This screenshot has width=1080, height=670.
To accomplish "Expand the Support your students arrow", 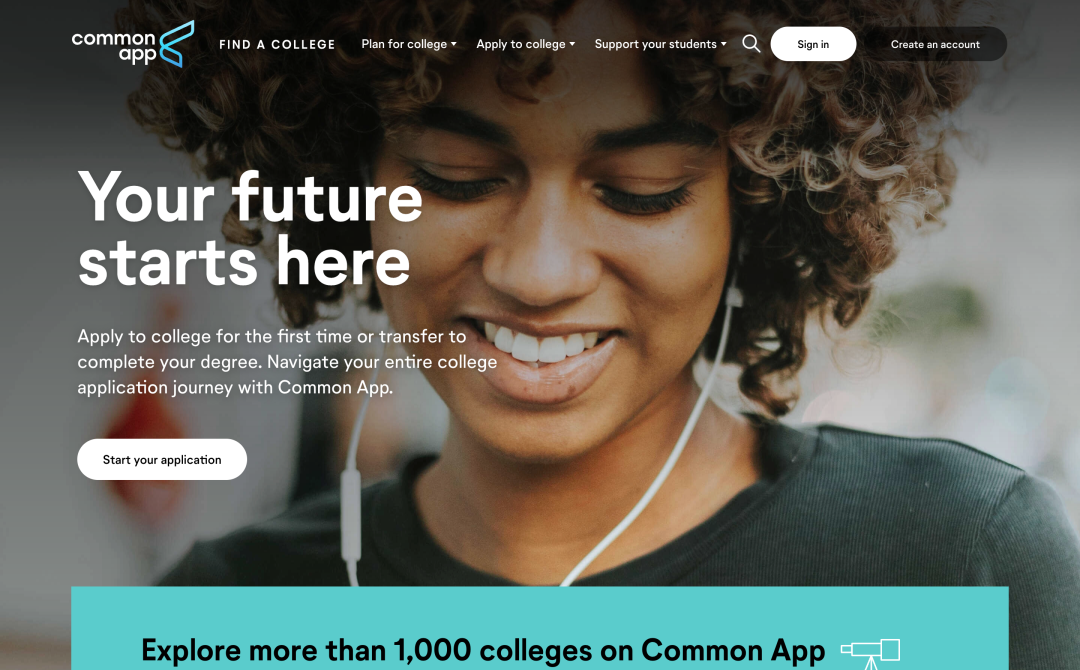I will tap(723, 44).
